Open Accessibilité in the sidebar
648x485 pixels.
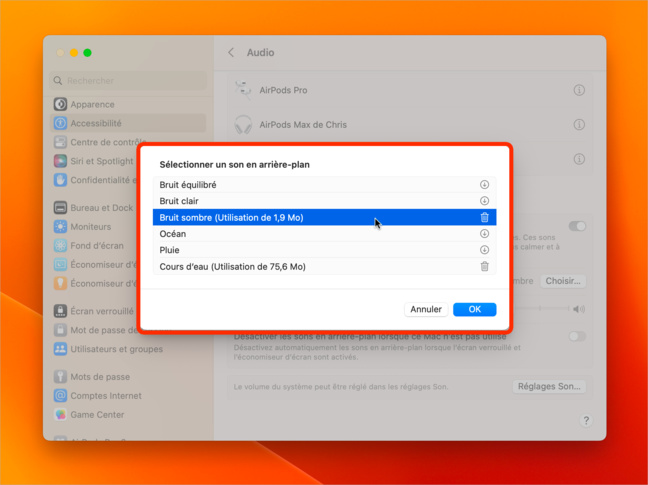coord(128,123)
